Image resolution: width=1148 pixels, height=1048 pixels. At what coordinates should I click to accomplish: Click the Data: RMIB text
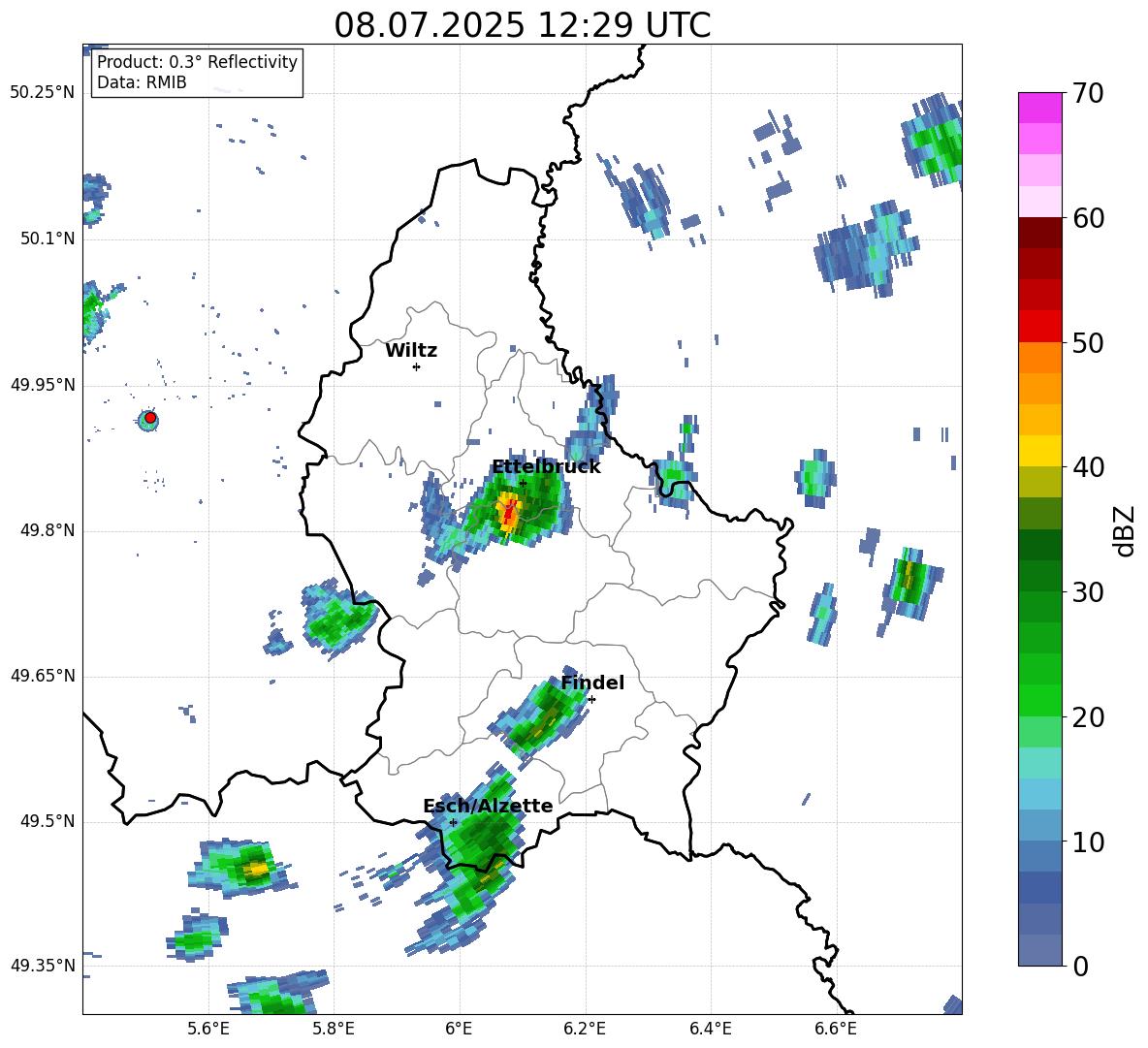142,82
